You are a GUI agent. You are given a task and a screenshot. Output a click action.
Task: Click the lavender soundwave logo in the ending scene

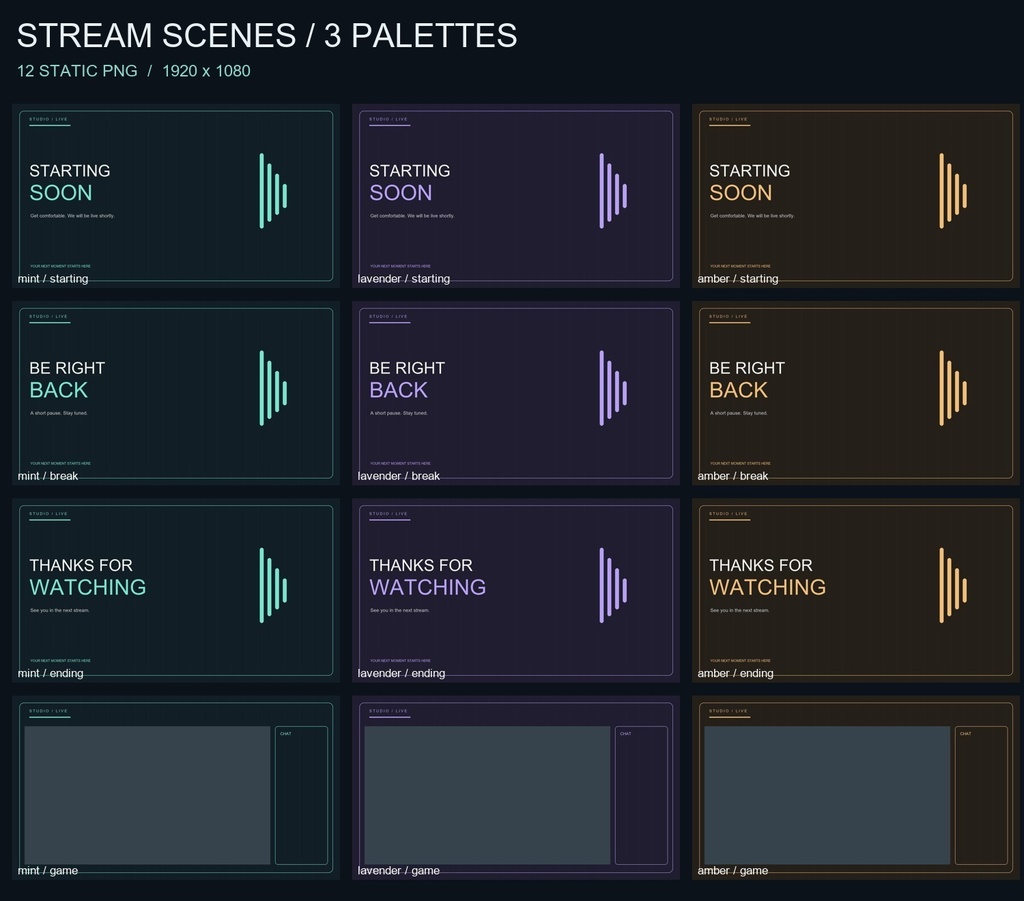click(613, 585)
